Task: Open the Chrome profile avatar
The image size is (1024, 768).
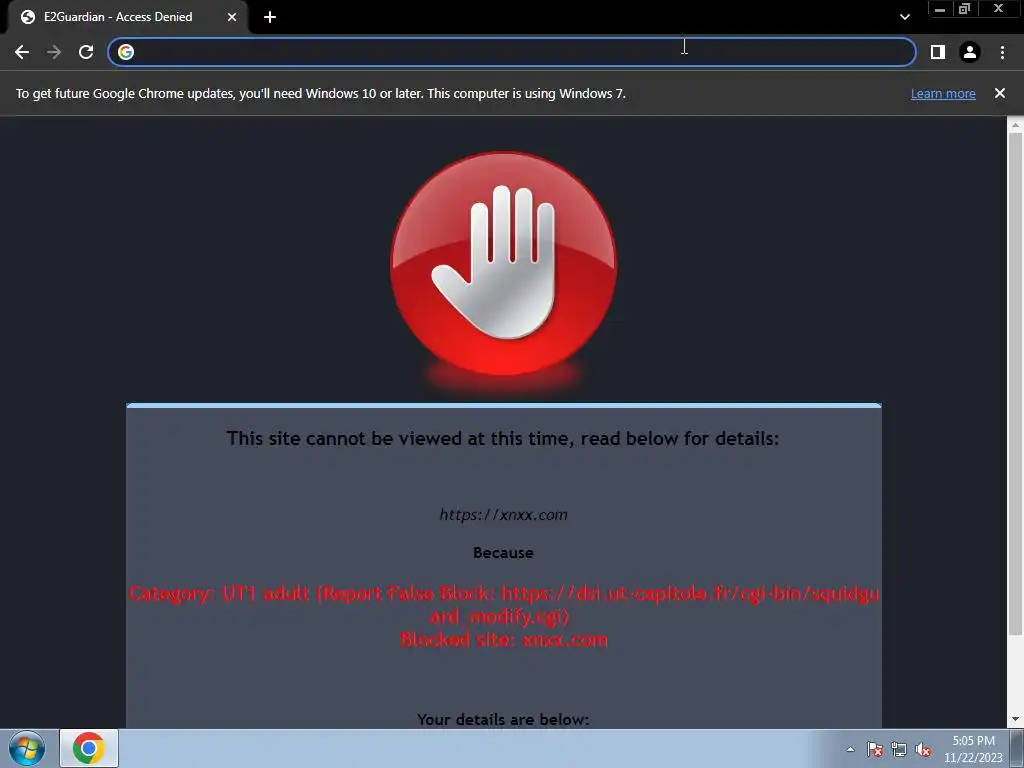Action: [970, 52]
